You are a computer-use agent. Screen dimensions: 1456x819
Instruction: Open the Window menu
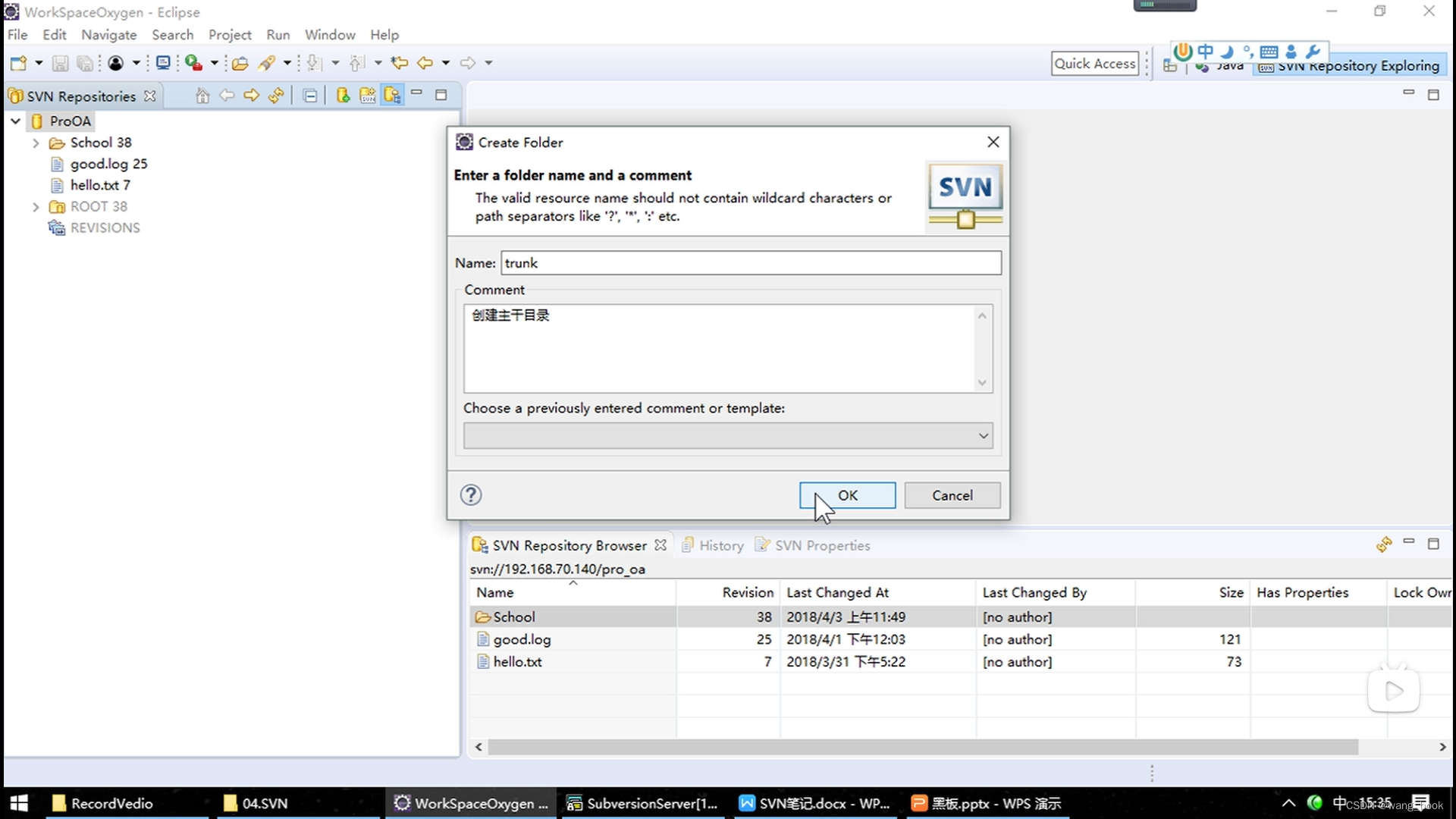tap(330, 35)
